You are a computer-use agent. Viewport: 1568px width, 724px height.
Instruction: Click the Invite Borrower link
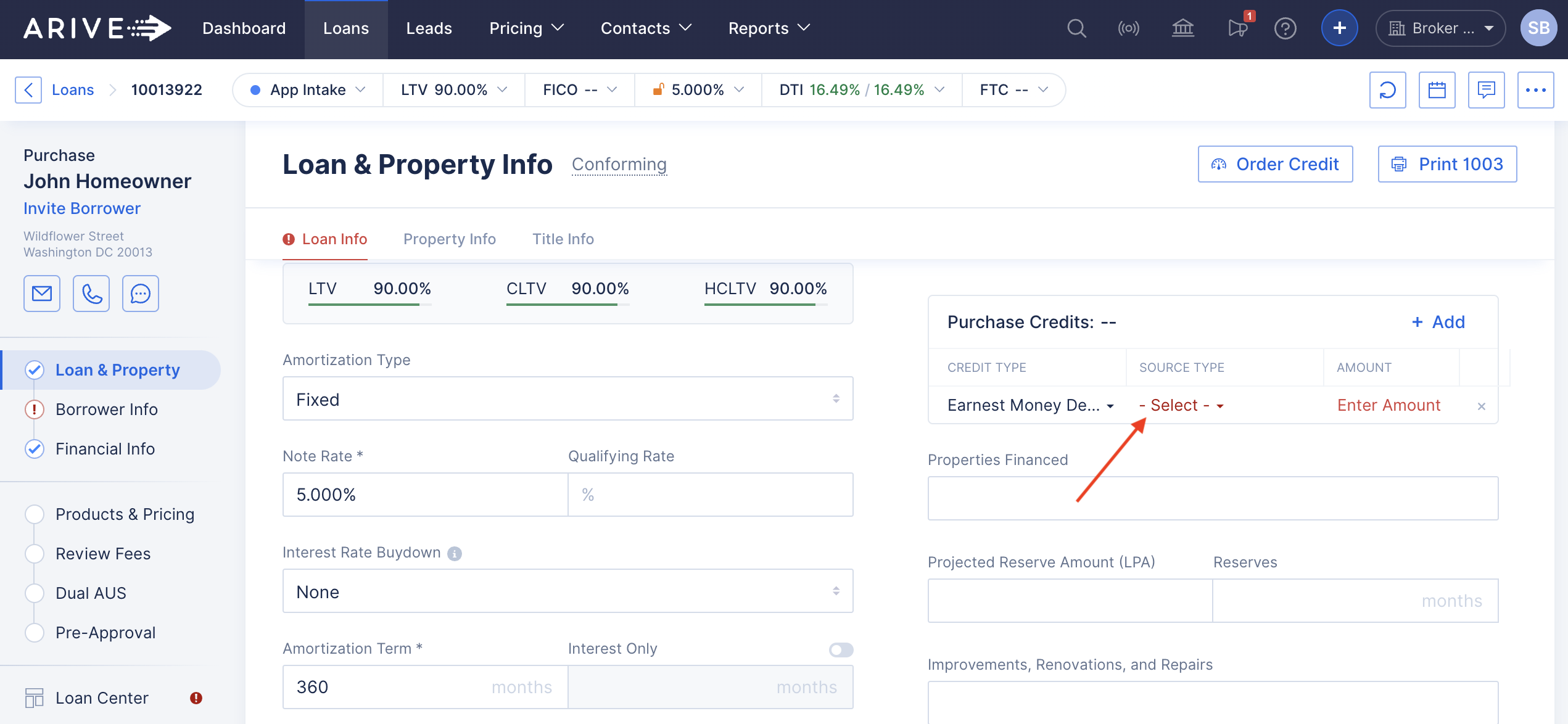82,208
